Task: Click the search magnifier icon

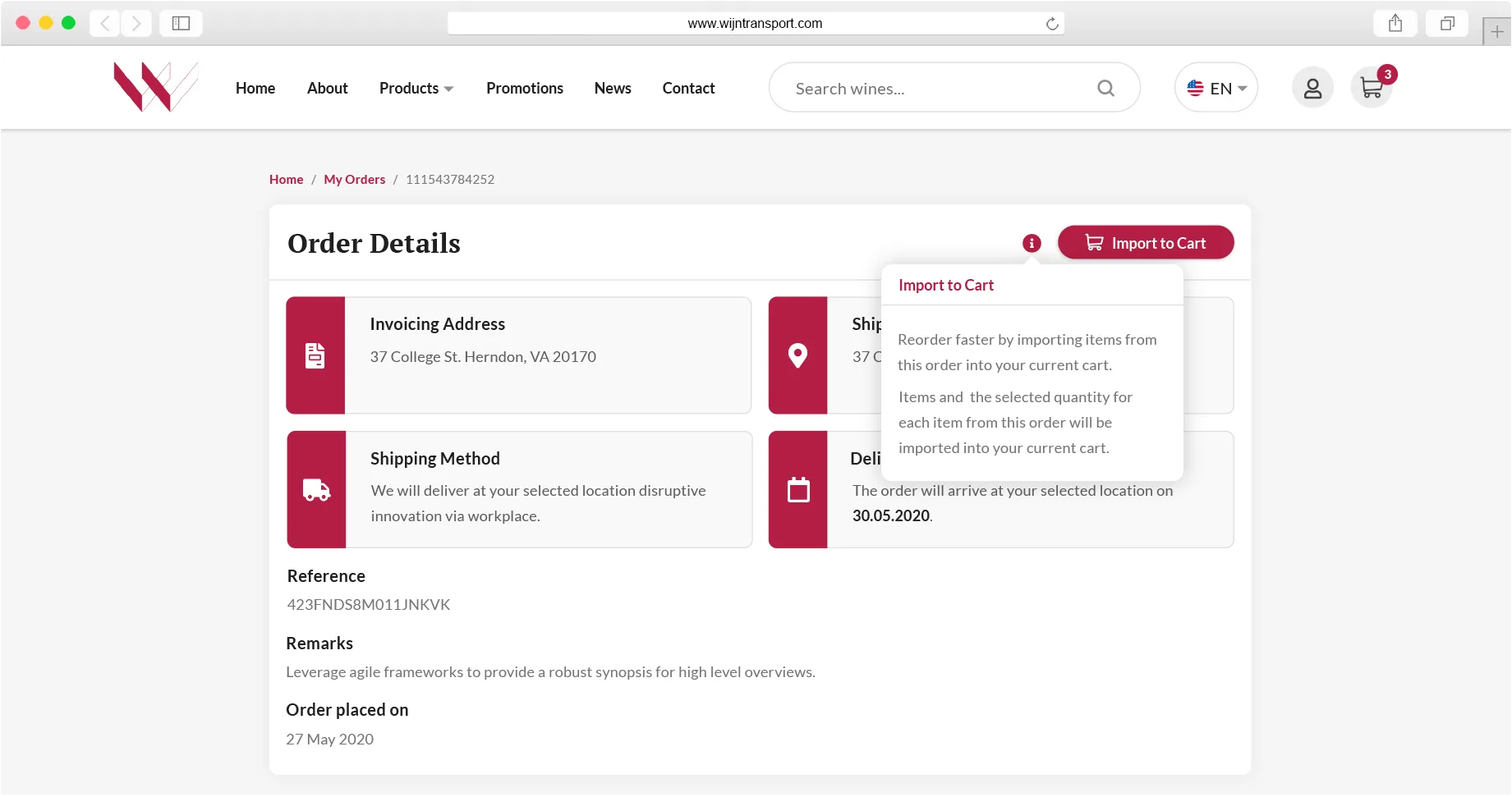Action: 1105,88
